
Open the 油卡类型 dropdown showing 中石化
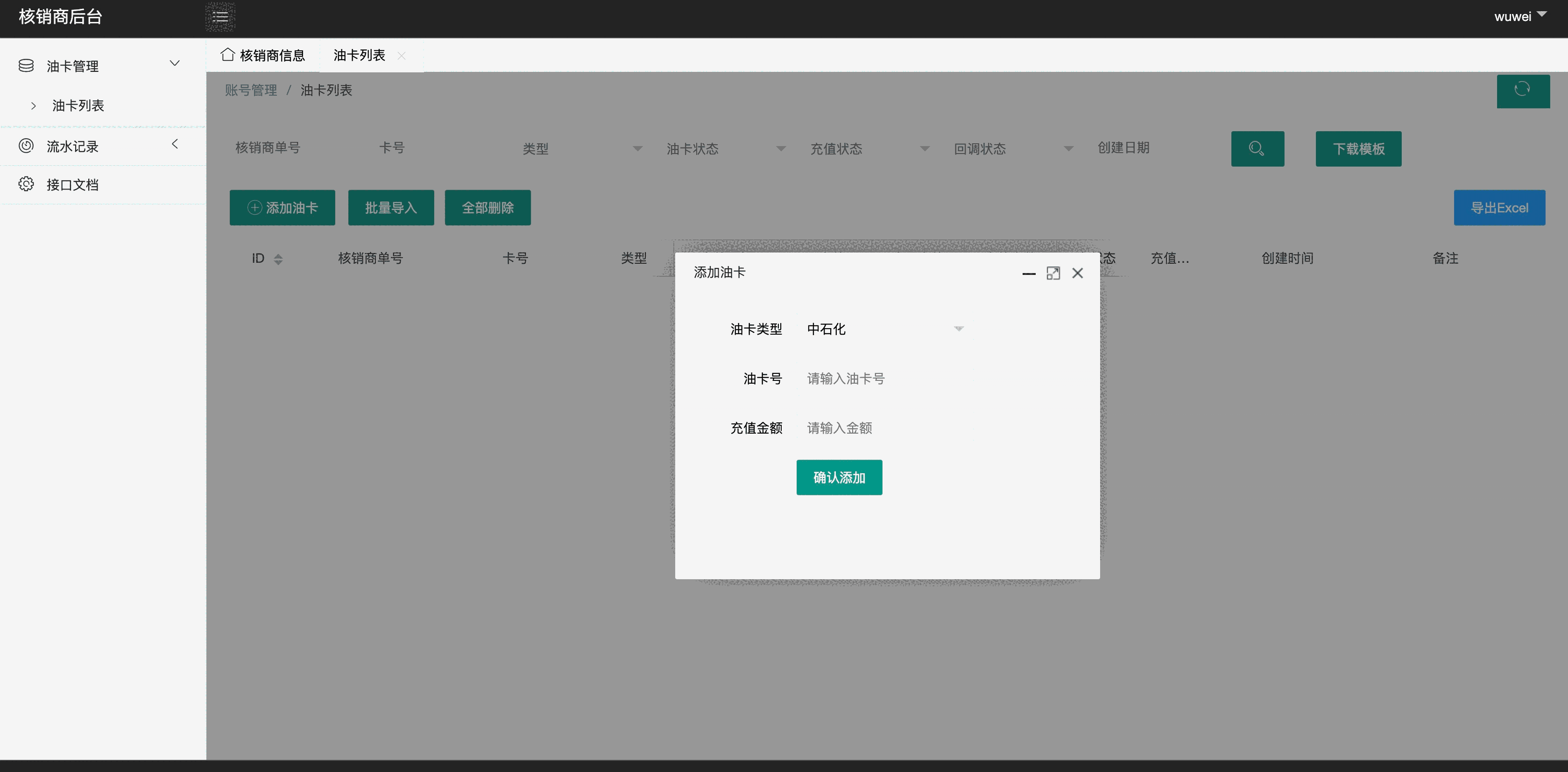pos(884,329)
